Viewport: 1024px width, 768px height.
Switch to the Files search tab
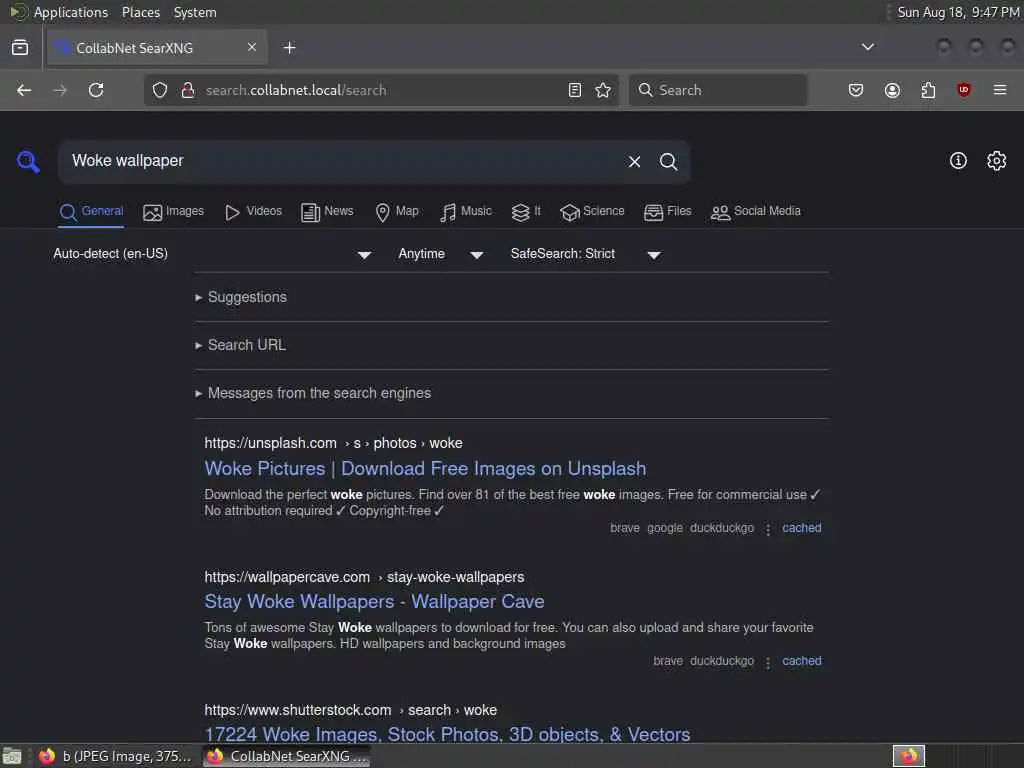667,212
